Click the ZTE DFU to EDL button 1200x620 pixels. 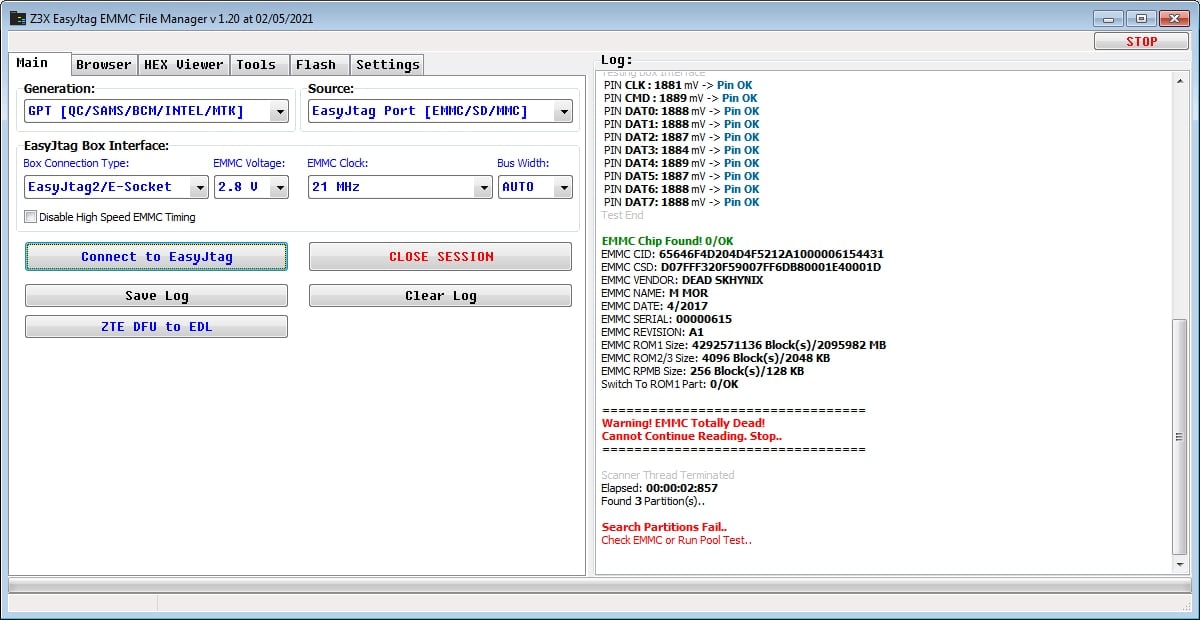156,327
